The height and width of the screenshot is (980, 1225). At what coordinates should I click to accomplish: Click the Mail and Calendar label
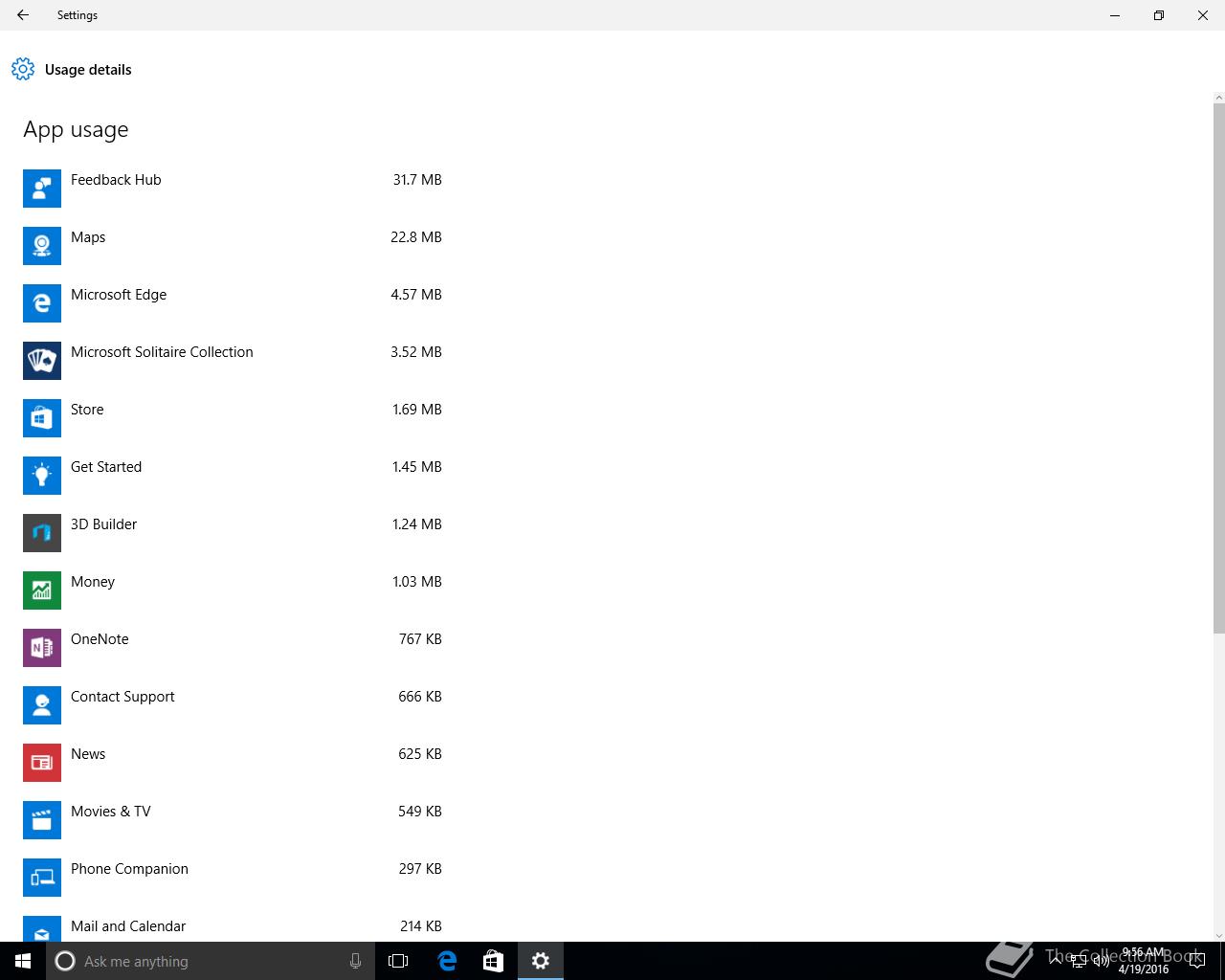128,926
